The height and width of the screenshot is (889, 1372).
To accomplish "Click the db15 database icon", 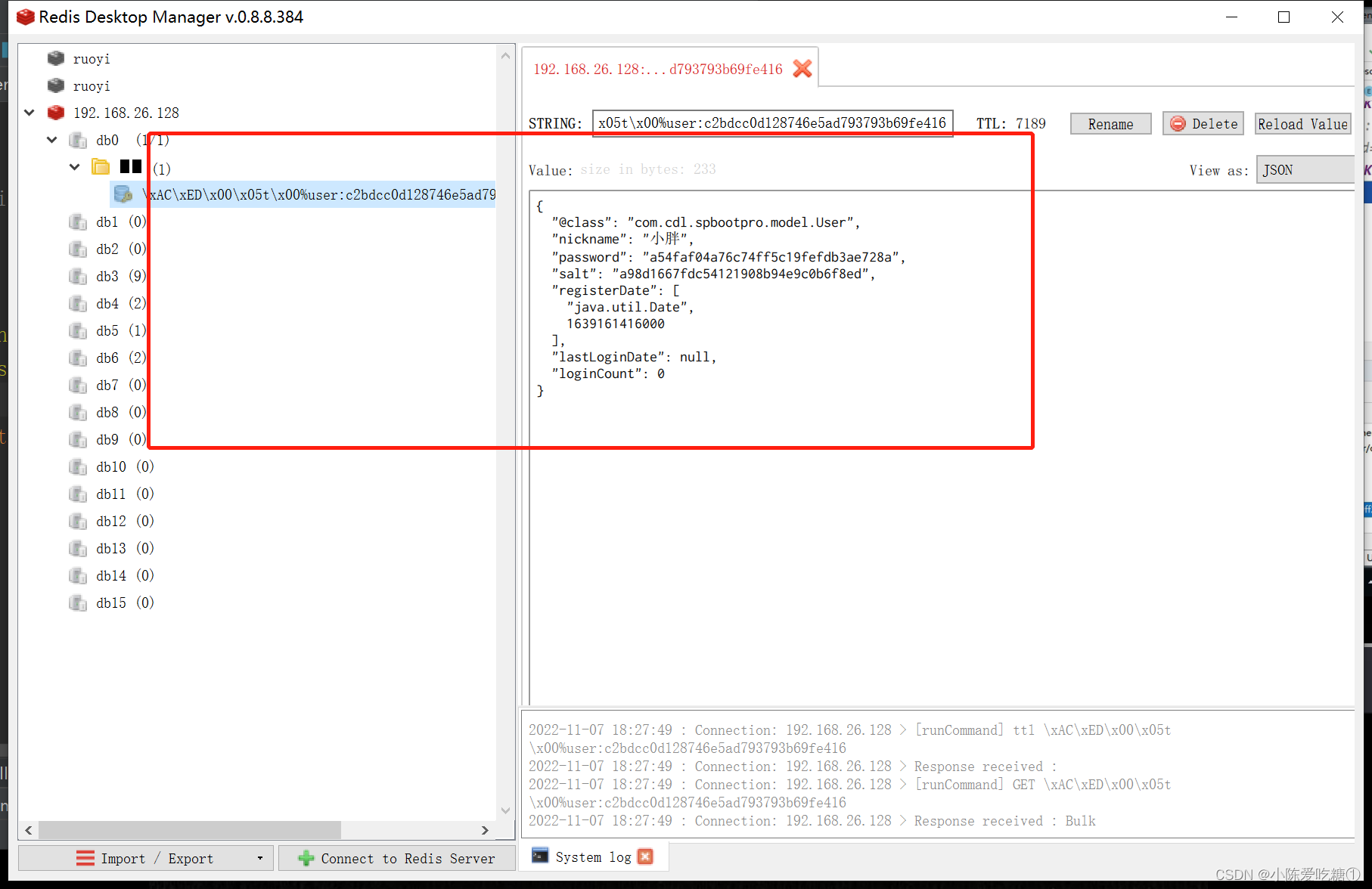I will coord(77,602).
